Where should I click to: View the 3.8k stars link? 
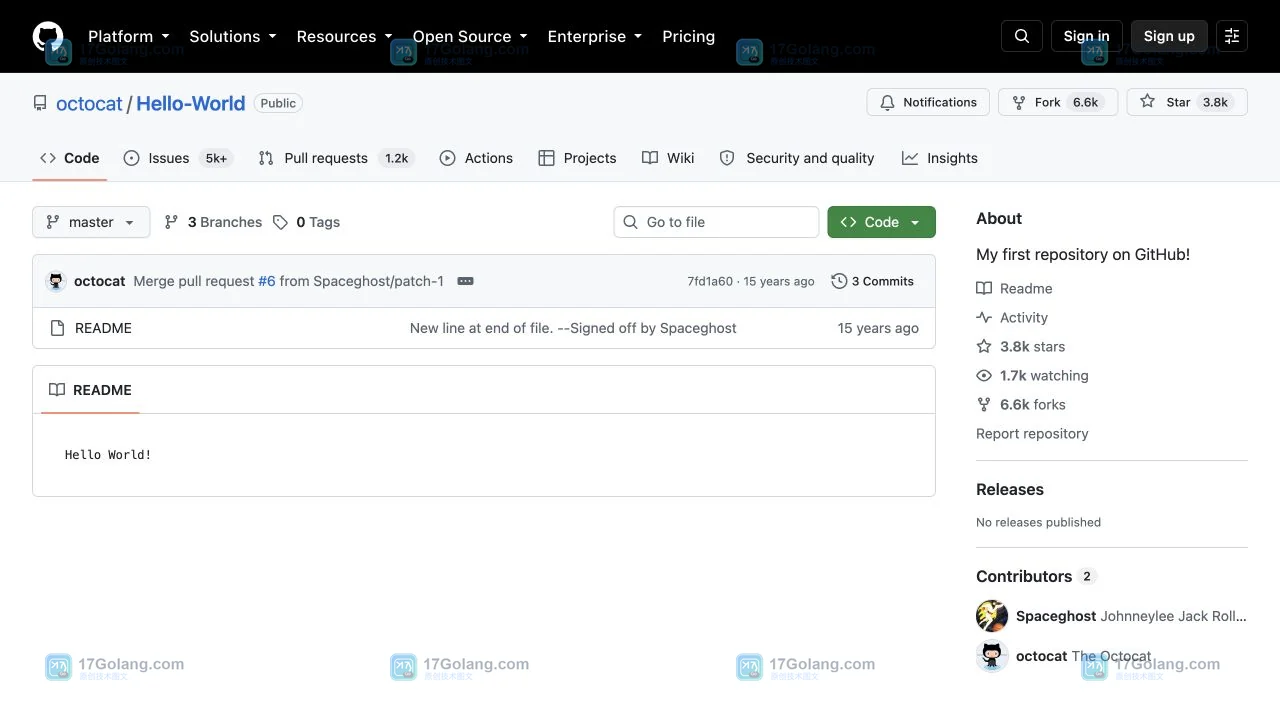pyautogui.click(x=1021, y=346)
